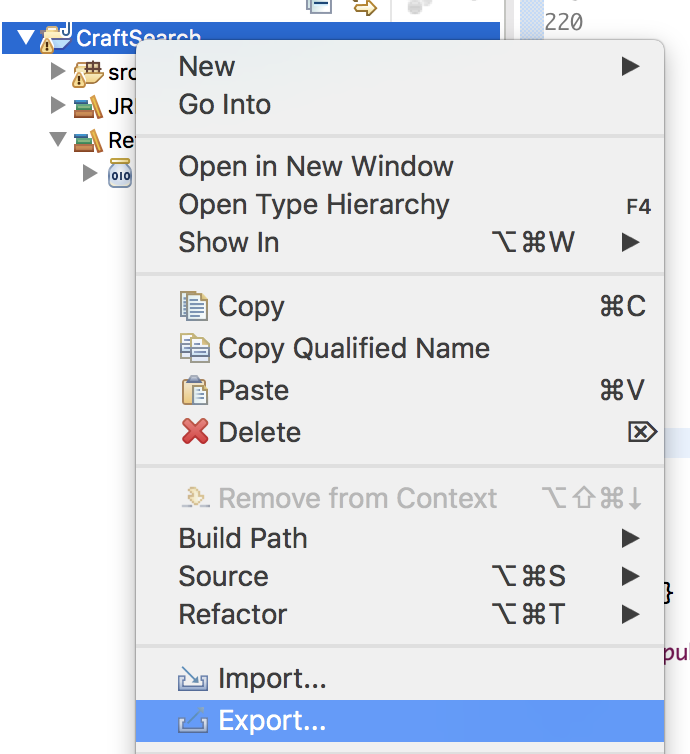Viewport: 690px width, 754px height.
Task: Click the src package folder icon
Action: 88,73
